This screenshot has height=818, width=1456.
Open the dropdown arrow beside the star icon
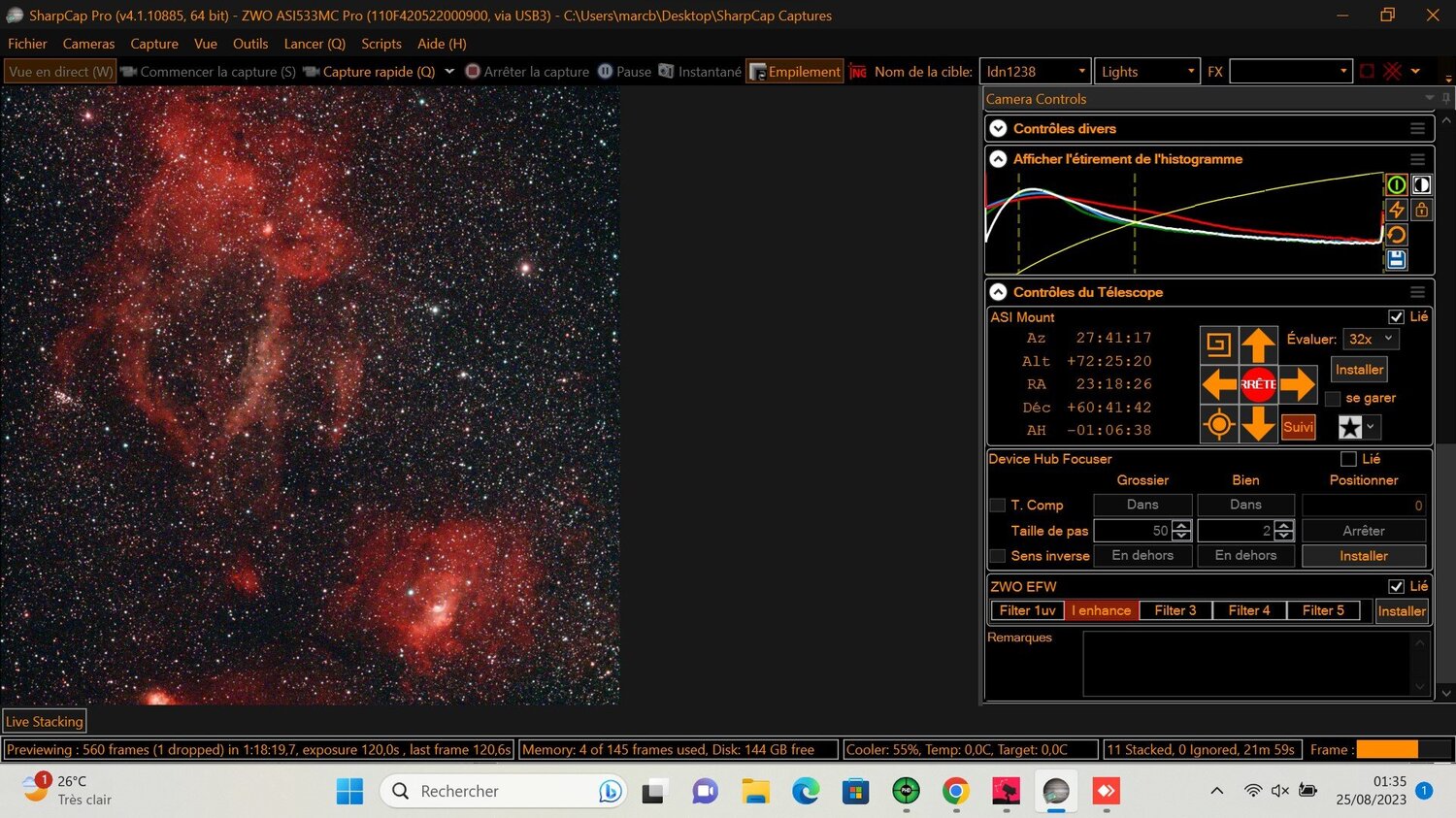[x=1371, y=427]
